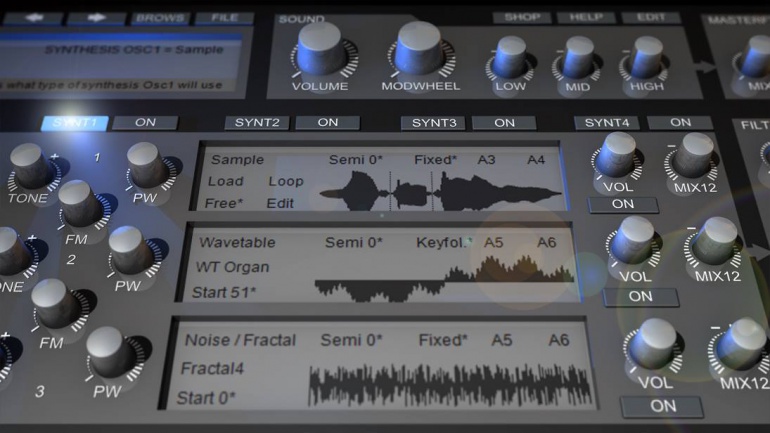Click key A6 in the Wavetable display

(x=547, y=243)
